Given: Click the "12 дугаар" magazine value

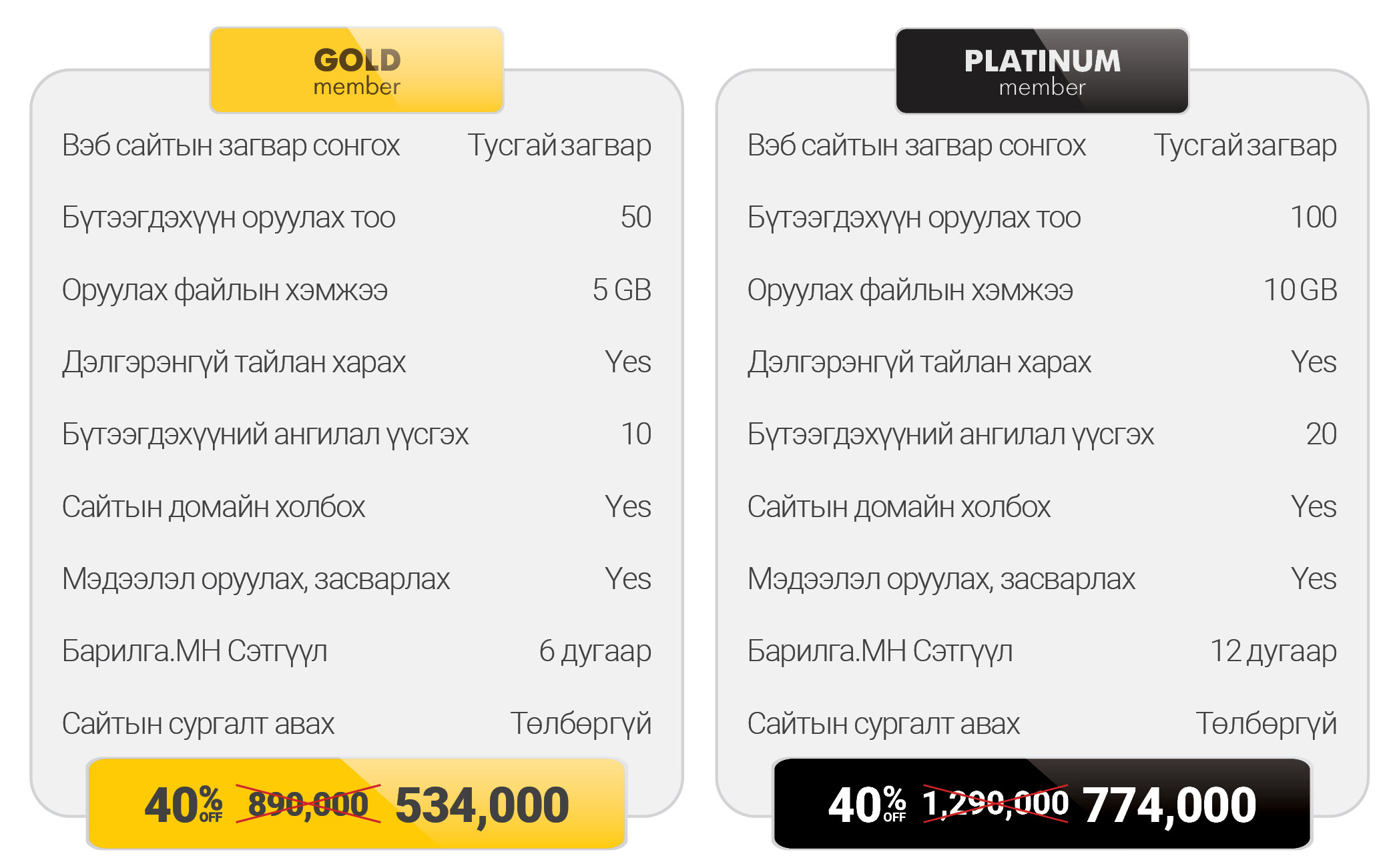Looking at the screenshot, I should point(1273,651).
